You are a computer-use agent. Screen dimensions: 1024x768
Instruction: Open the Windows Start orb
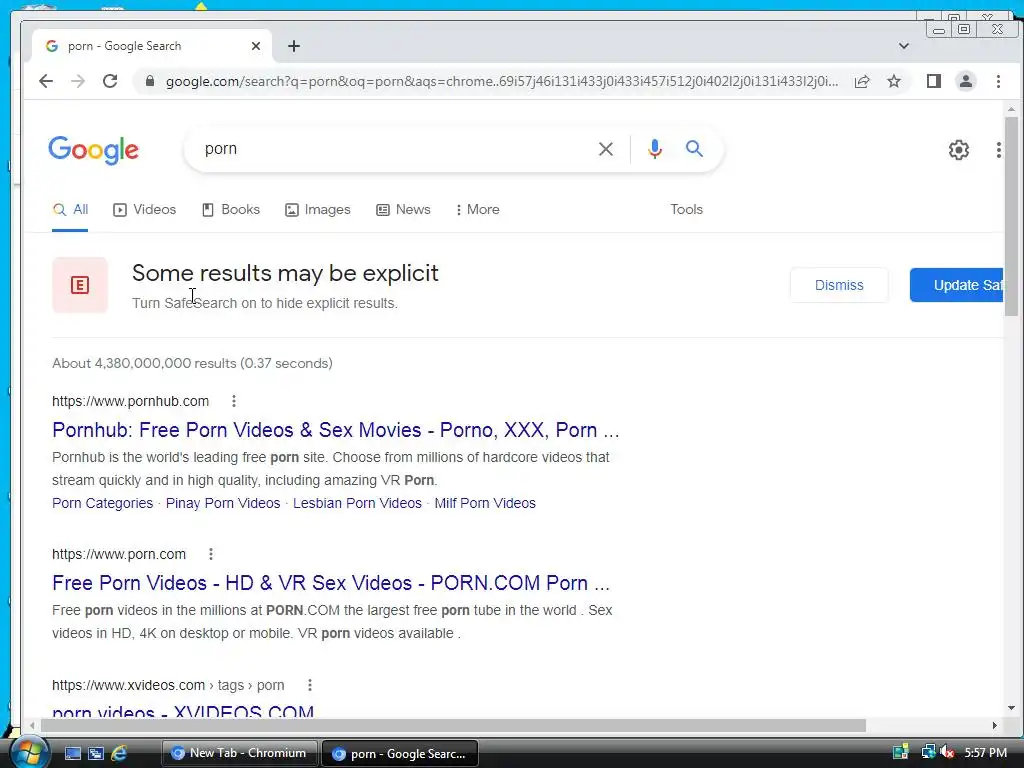29,753
